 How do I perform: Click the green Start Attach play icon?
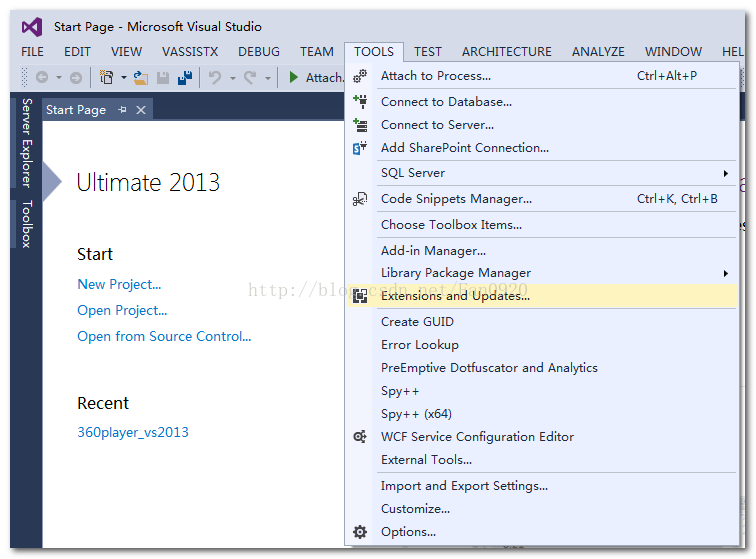pos(293,77)
